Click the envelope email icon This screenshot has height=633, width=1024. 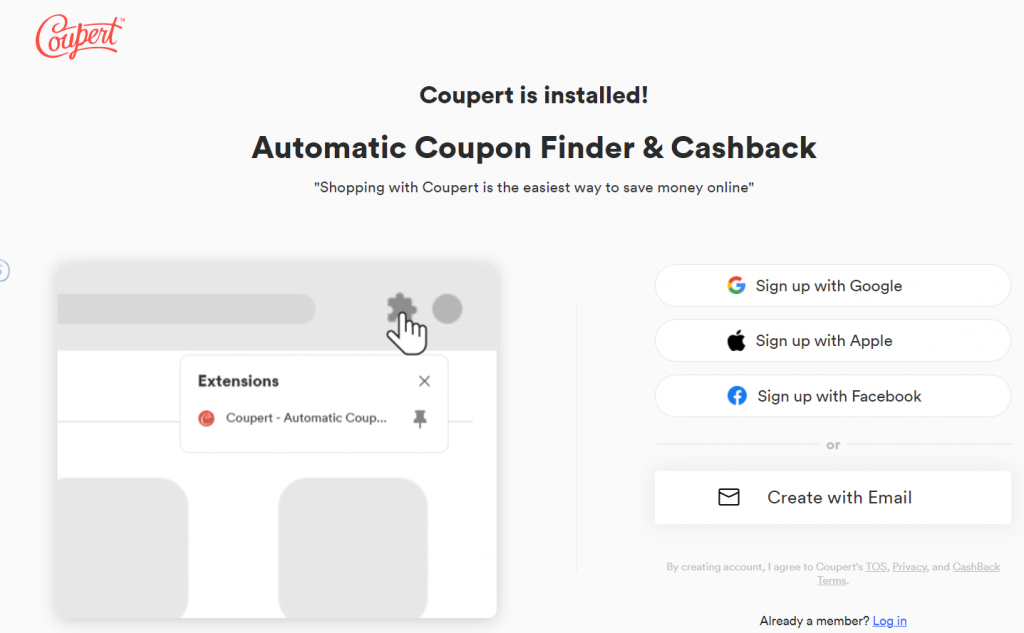pyautogui.click(x=729, y=497)
